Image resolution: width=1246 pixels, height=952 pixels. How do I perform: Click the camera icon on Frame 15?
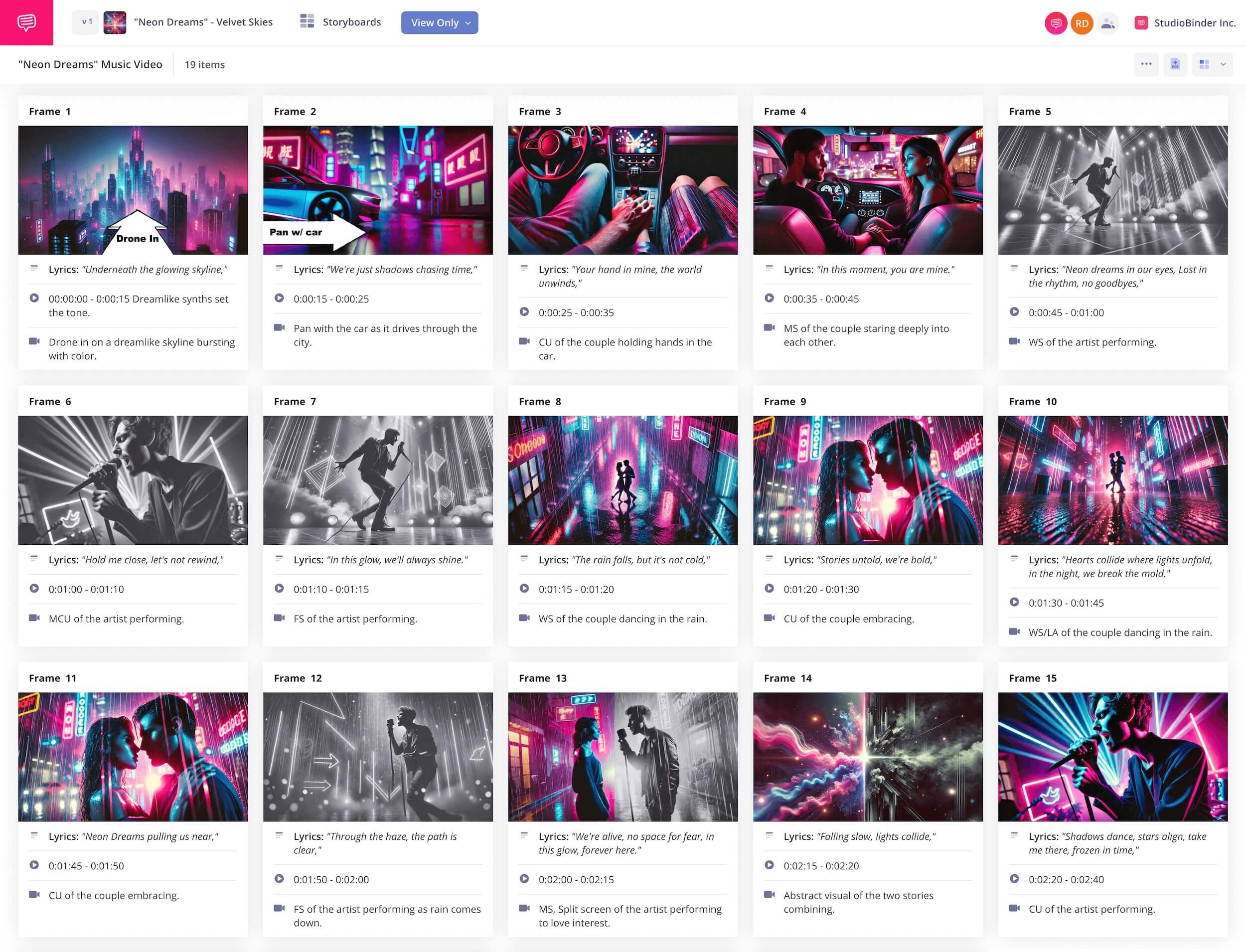click(x=1015, y=909)
